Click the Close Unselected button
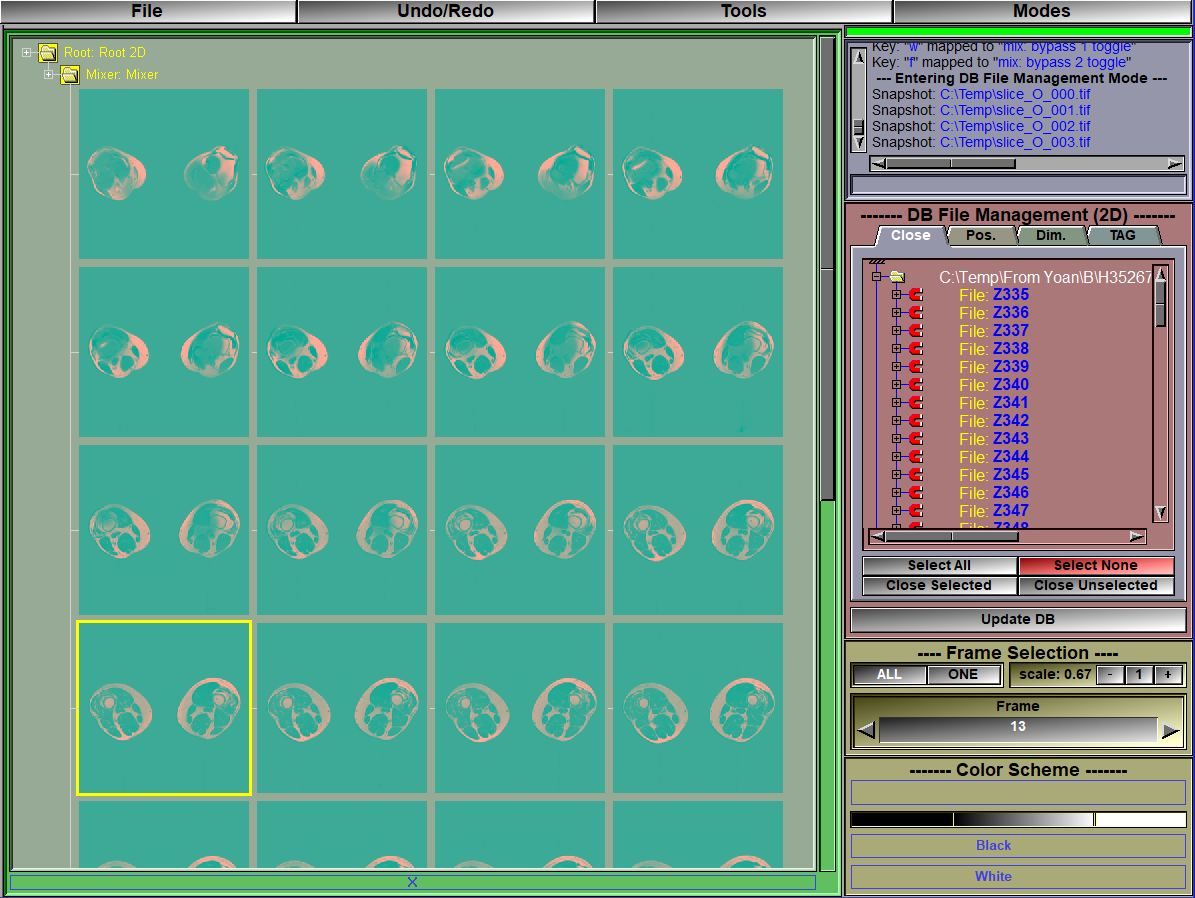 point(1096,585)
